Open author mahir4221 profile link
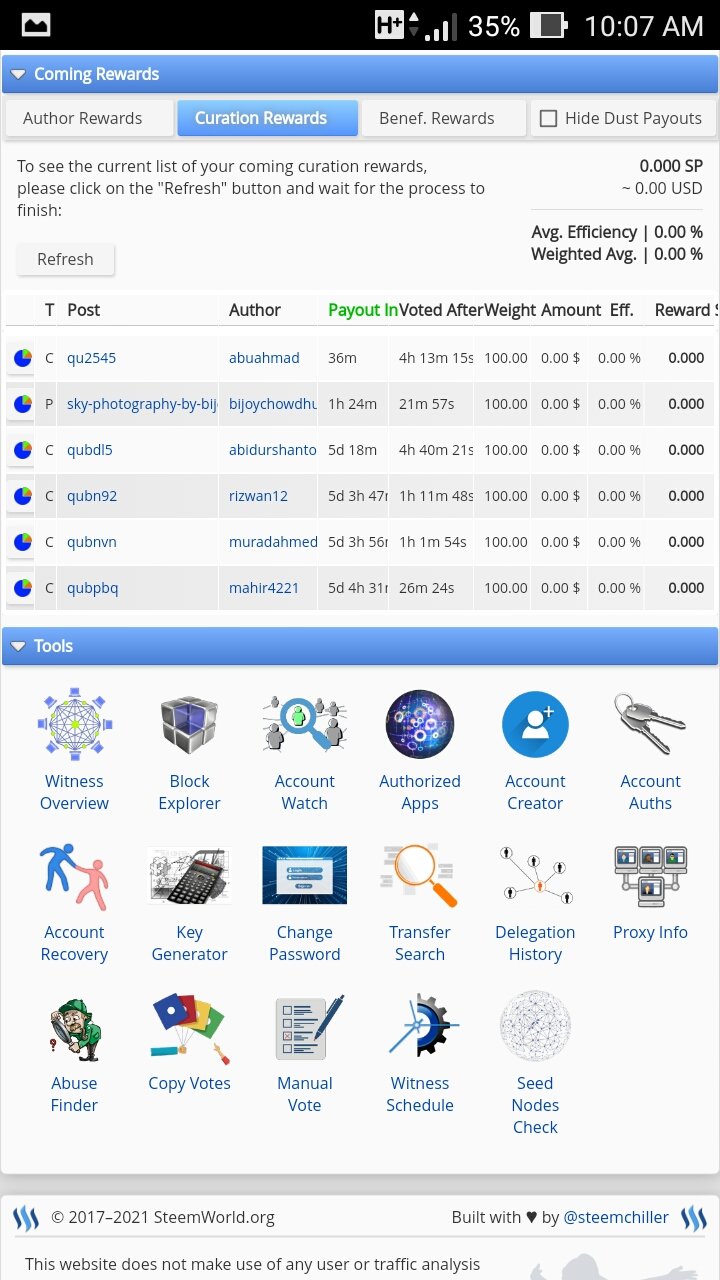720x1280 pixels. [x=264, y=588]
